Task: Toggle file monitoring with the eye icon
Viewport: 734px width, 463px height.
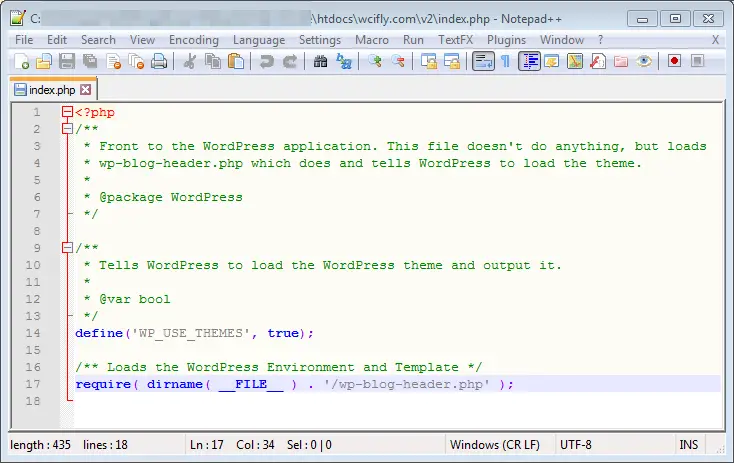Action: 644,61
